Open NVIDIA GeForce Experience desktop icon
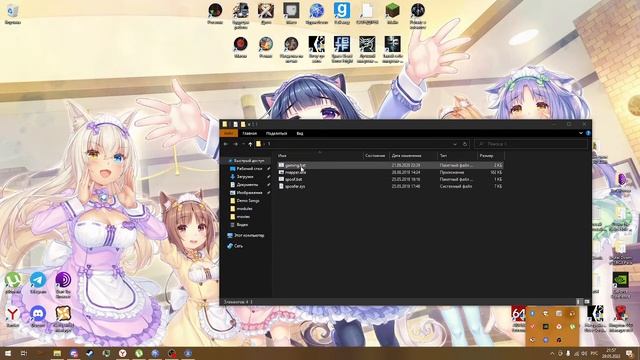The height and width of the screenshot is (360, 640). point(620,285)
